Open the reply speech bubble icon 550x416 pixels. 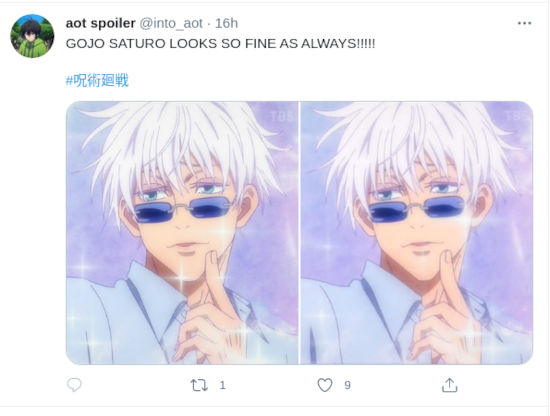(x=74, y=385)
